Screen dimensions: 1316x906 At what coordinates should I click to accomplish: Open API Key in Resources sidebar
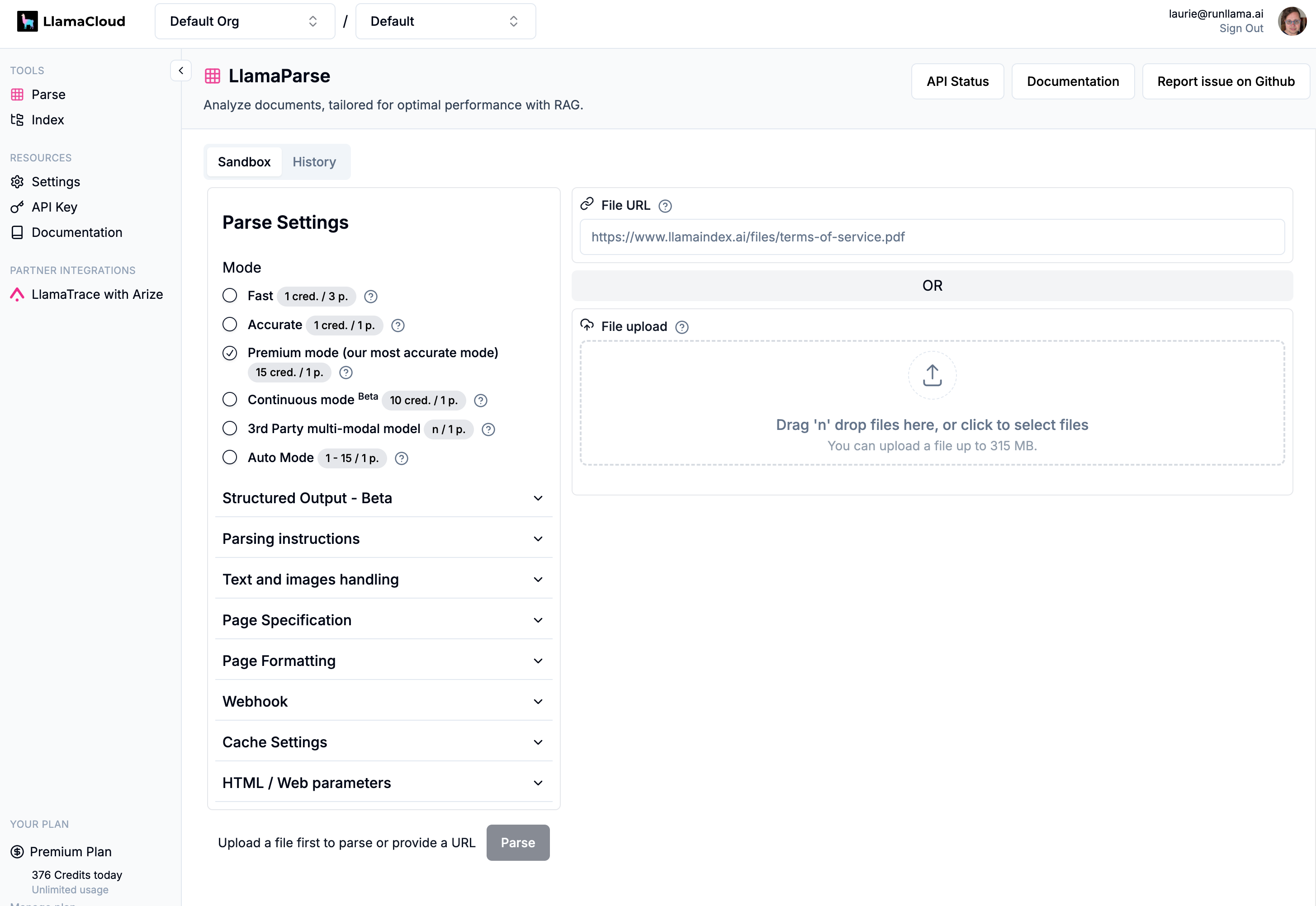(x=54, y=207)
